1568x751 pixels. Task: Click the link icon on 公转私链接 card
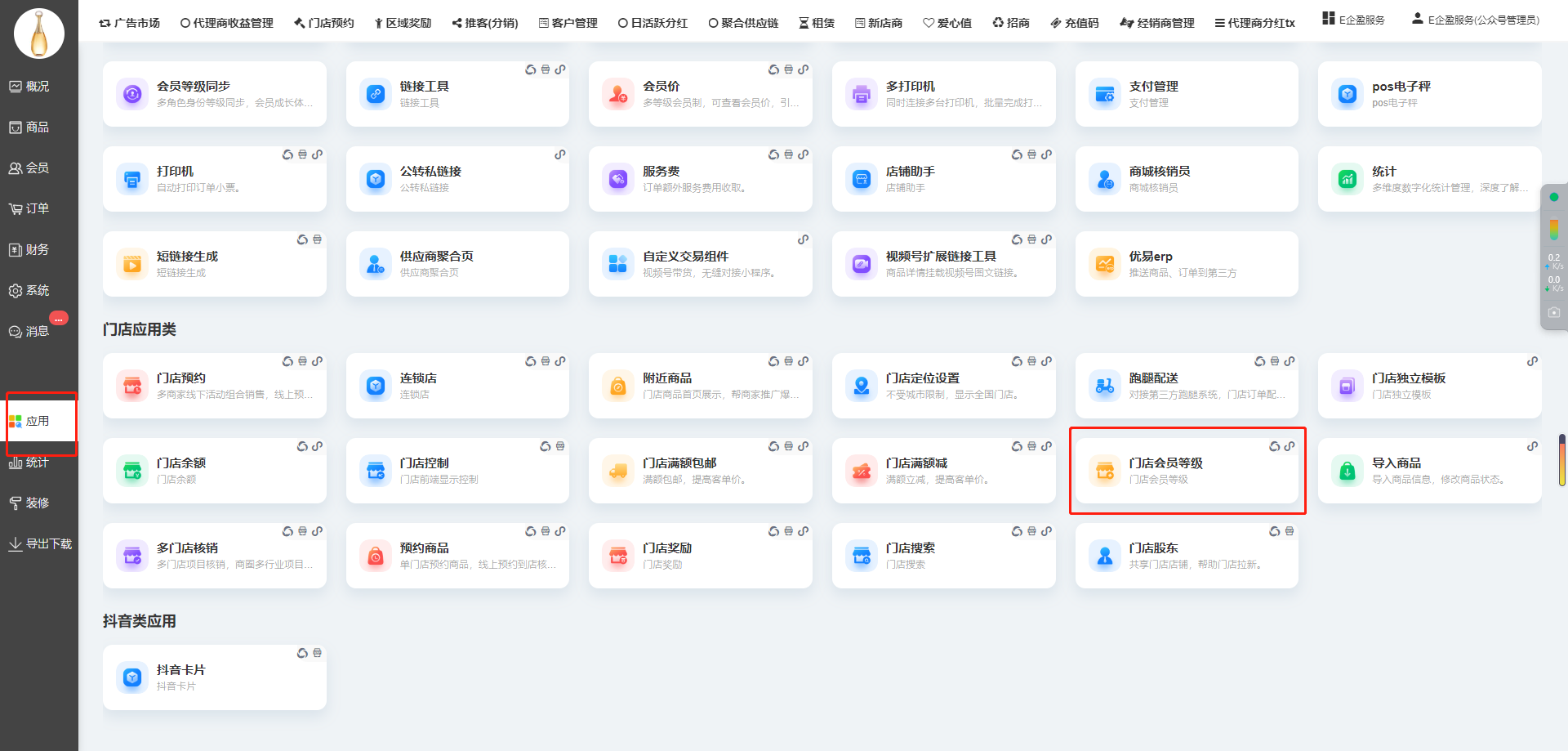point(559,154)
